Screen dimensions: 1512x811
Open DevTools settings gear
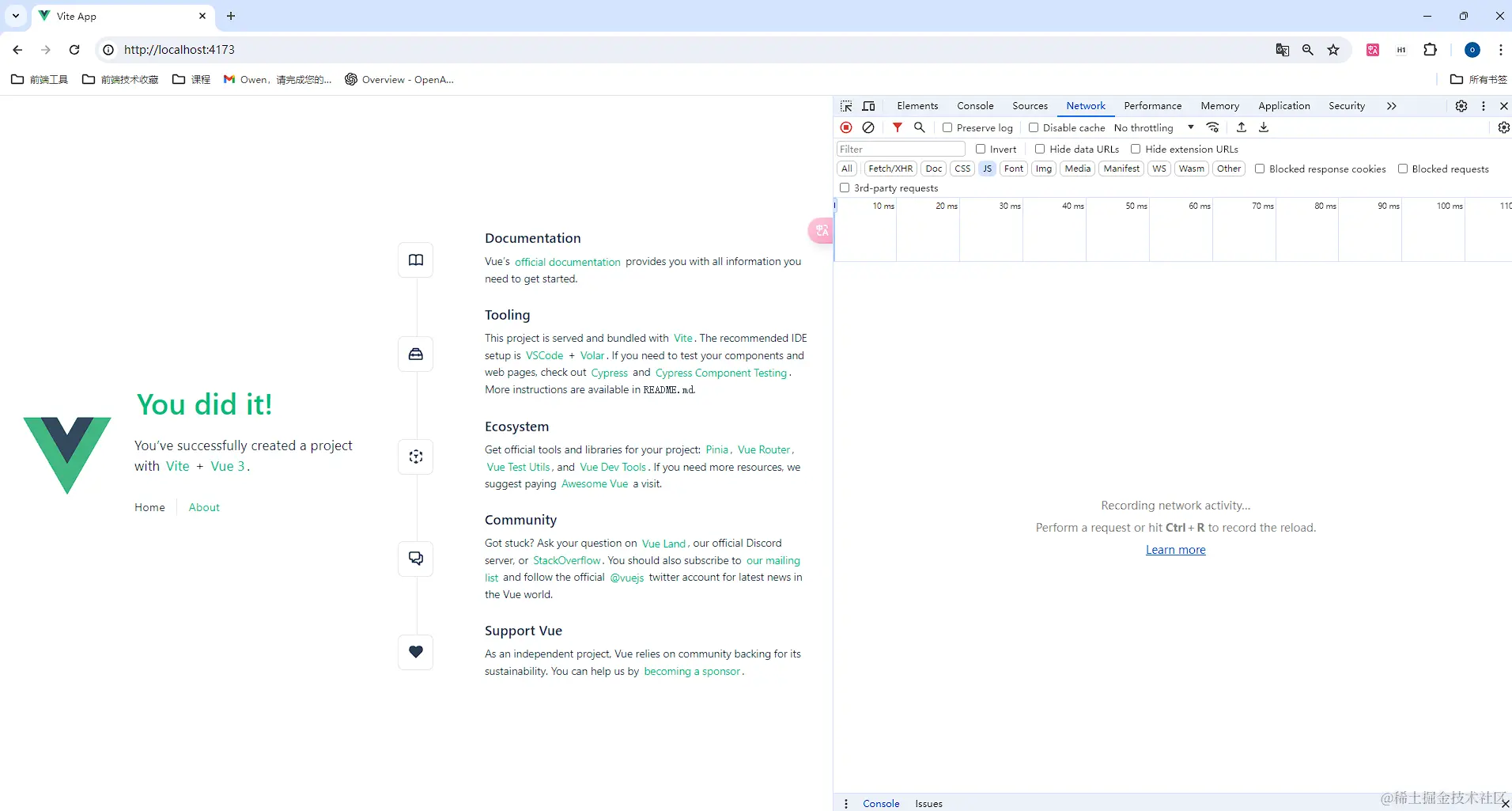[x=1461, y=106]
